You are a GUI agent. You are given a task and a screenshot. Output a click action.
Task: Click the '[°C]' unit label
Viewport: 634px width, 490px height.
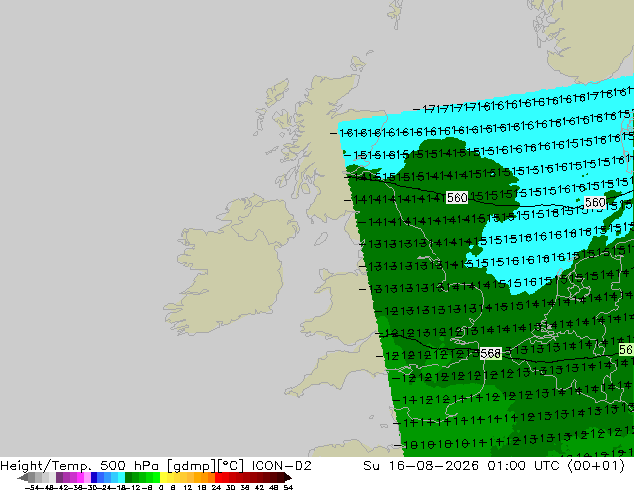pyautogui.click(x=231, y=465)
